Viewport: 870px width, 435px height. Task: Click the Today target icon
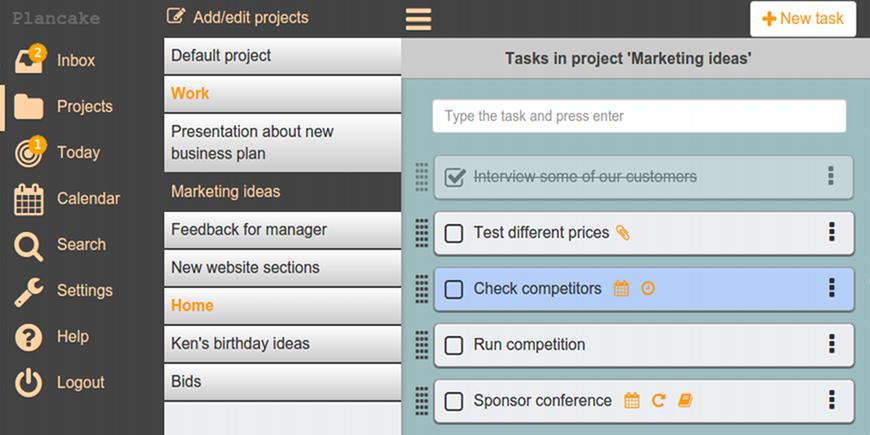point(29,152)
